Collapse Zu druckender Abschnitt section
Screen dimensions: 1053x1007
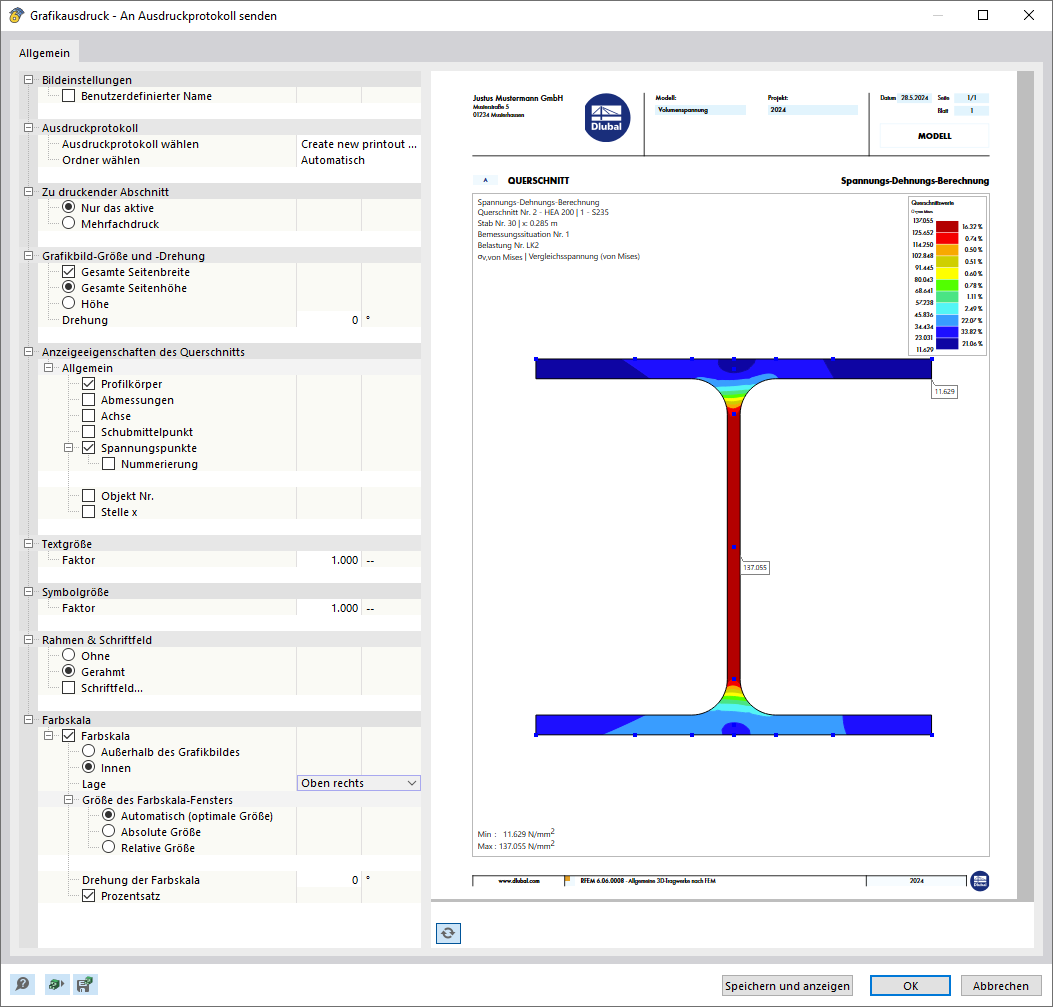coord(28,191)
